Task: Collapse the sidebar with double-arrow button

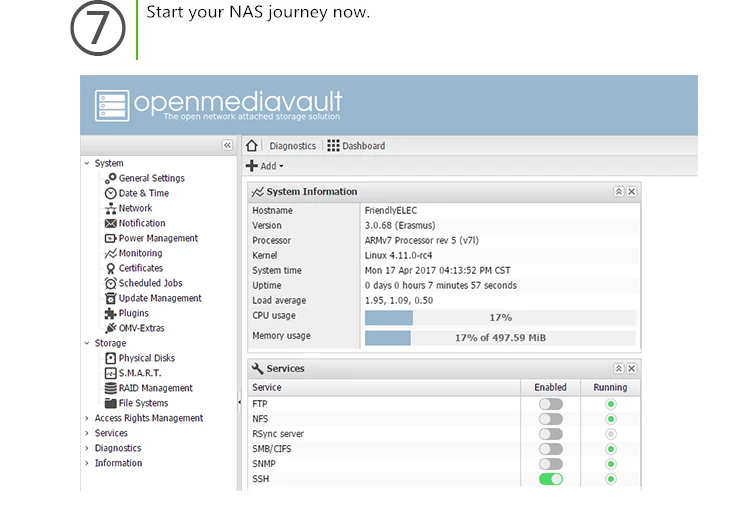Action: (x=227, y=145)
